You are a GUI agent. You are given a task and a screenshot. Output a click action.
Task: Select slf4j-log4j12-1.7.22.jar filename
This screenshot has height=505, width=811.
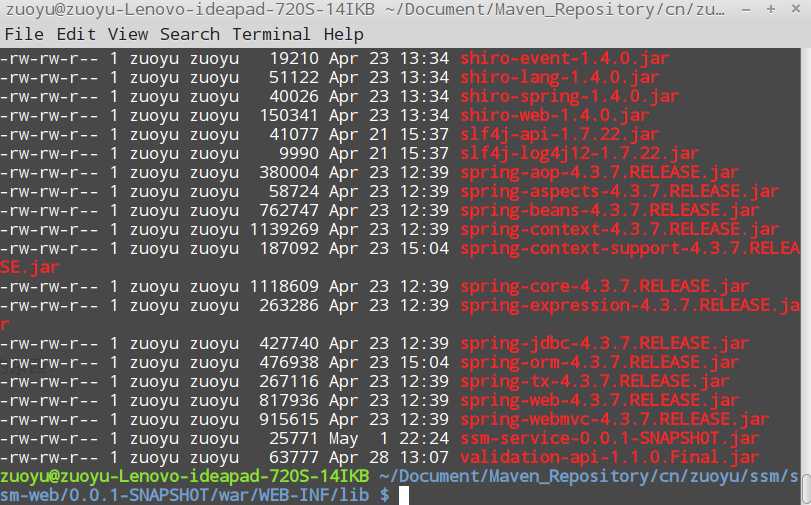(x=579, y=154)
